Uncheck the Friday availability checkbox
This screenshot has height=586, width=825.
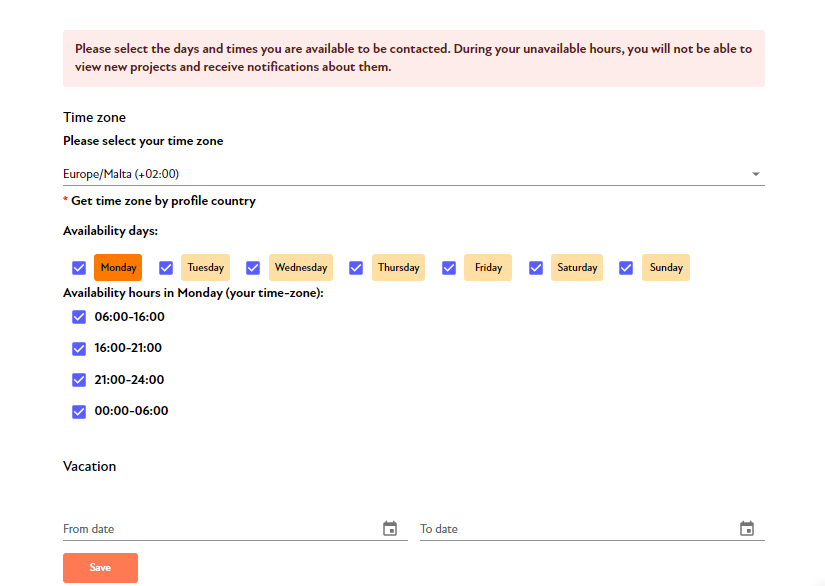[x=449, y=268]
